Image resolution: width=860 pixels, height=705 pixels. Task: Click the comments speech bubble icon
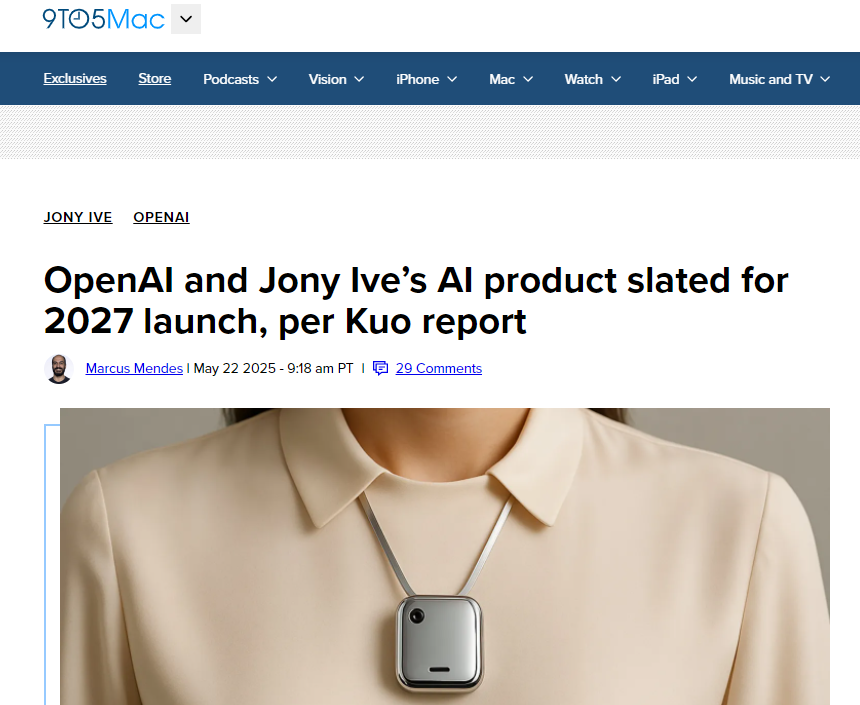(x=380, y=368)
